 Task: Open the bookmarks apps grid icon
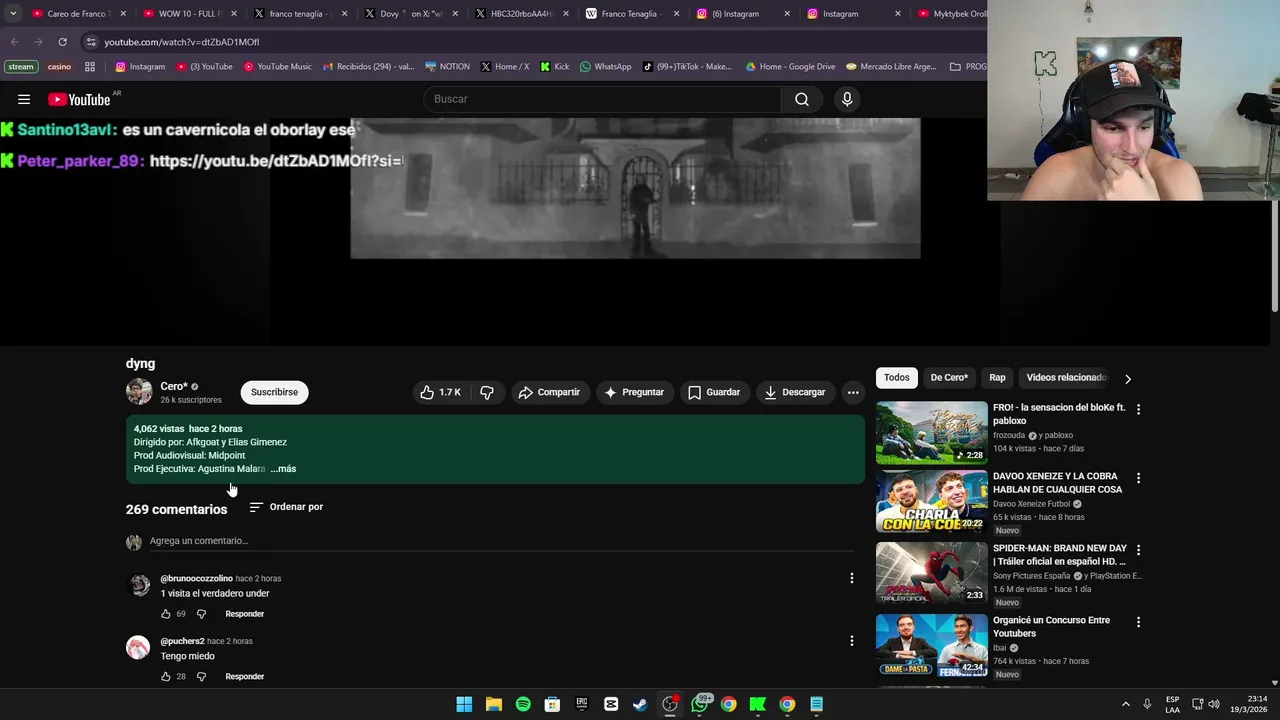(x=90, y=67)
